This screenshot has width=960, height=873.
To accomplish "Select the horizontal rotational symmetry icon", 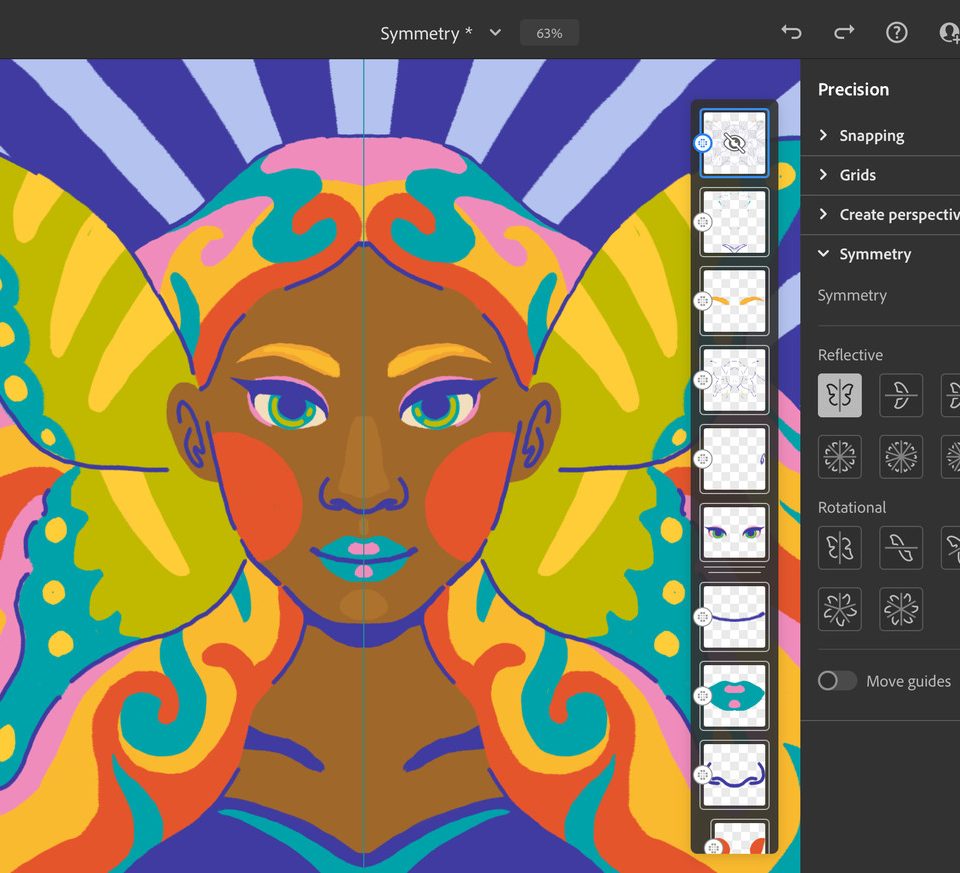I will point(900,548).
